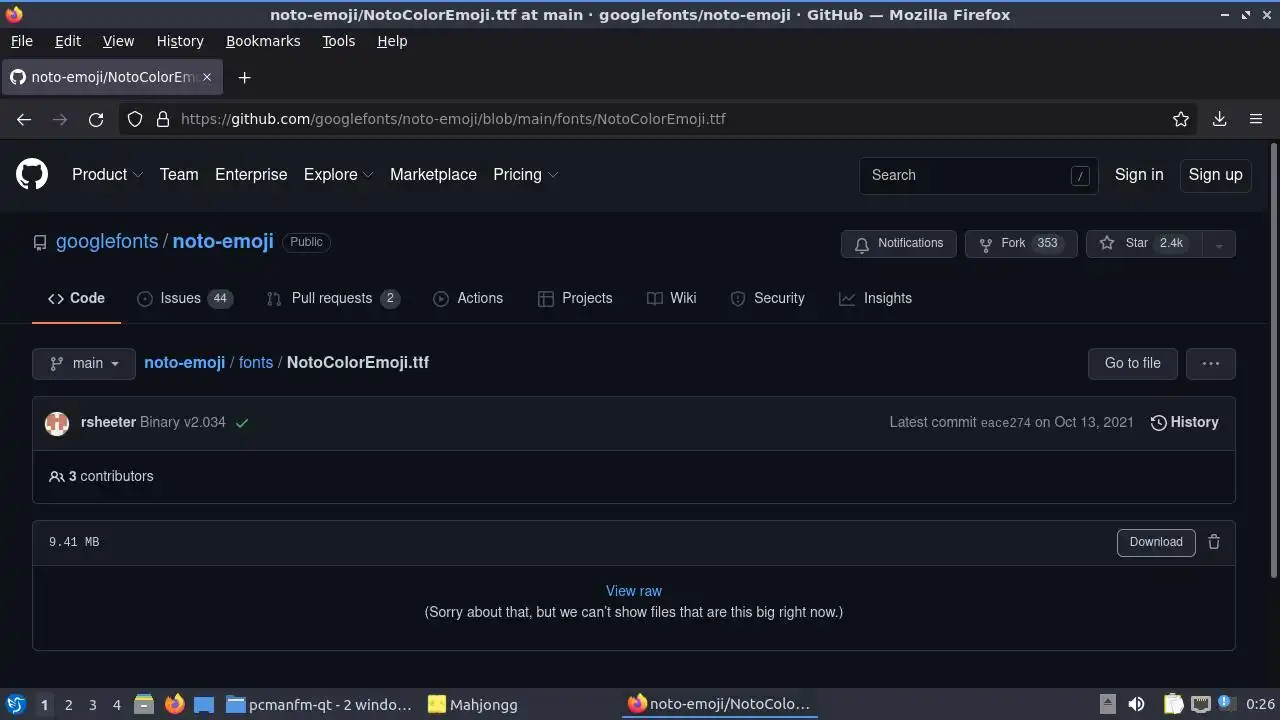Click the show desktop taskbar icon

click(x=204, y=704)
